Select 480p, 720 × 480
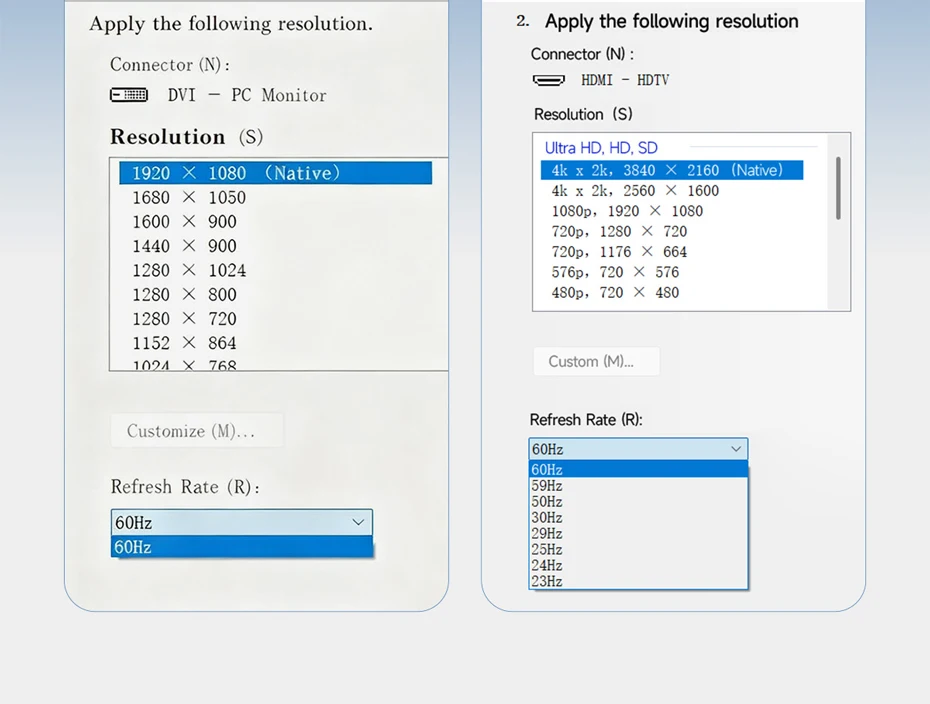The image size is (930, 704). 615,292
